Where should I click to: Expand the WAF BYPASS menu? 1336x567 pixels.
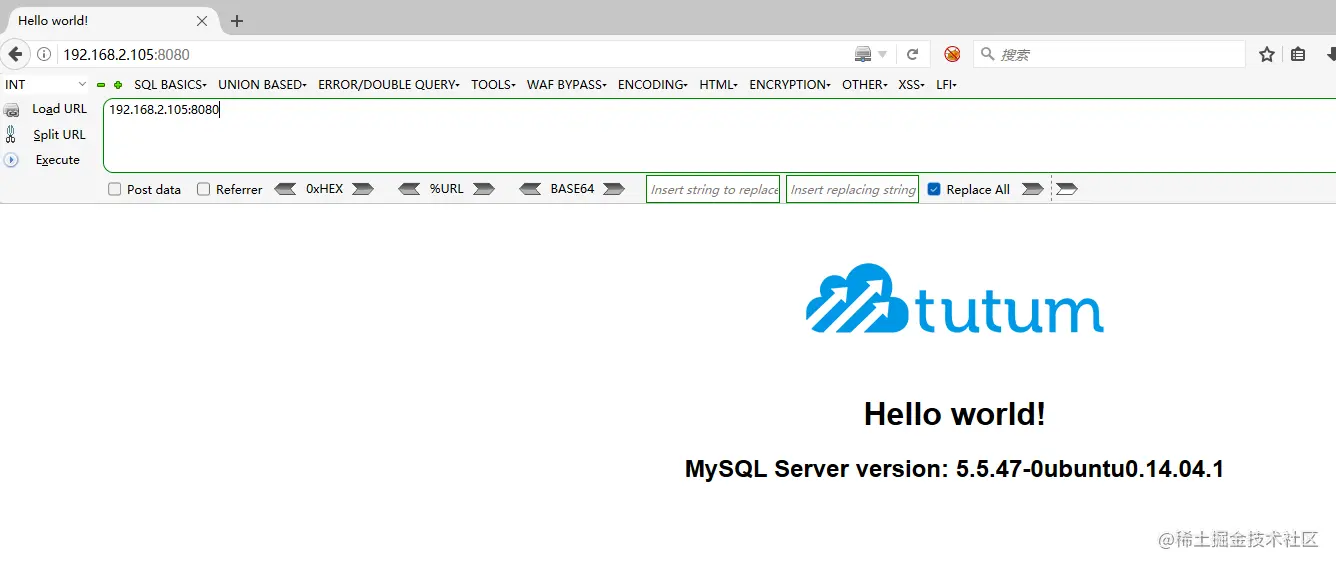pos(567,85)
